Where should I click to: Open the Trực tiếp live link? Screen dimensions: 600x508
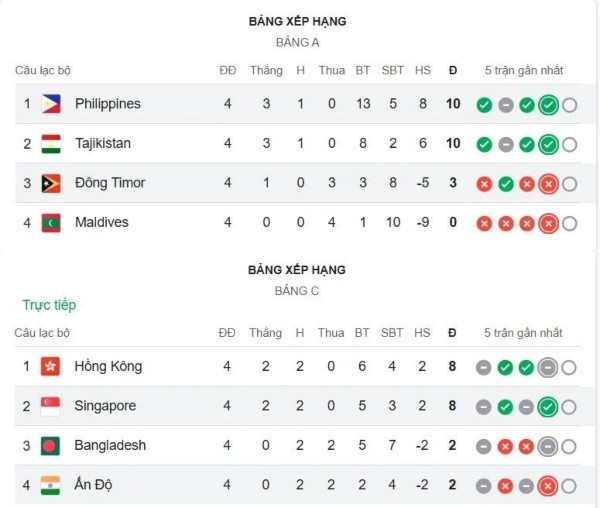coord(49,305)
